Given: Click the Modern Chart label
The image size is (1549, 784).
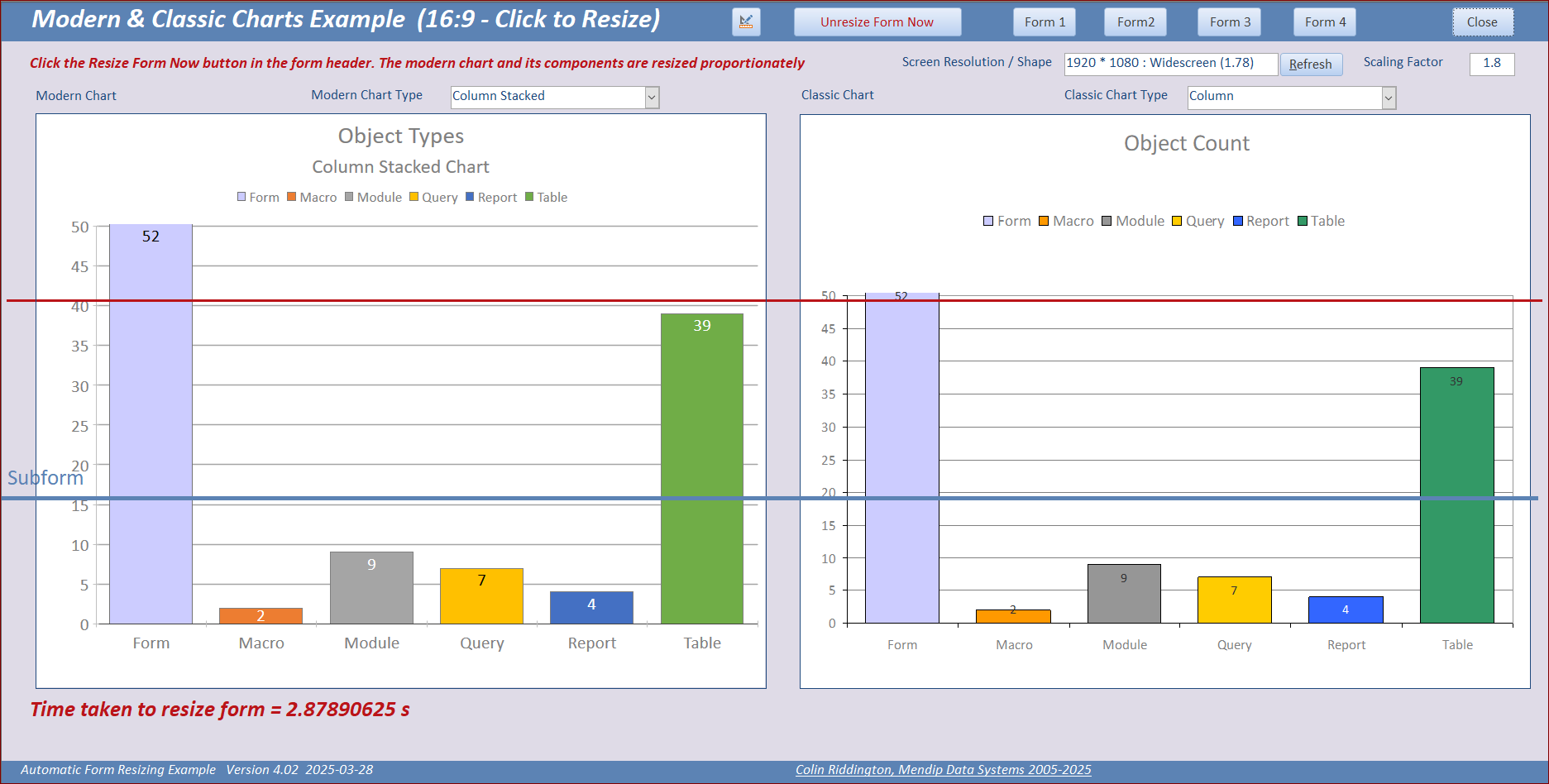Looking at the screenshot, I should coord(76,96).
